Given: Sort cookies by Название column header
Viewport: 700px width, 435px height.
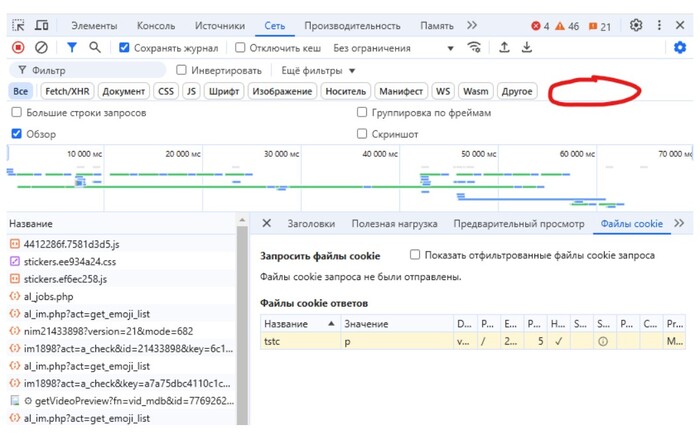Looking at the screenshot, I should 300,324.
